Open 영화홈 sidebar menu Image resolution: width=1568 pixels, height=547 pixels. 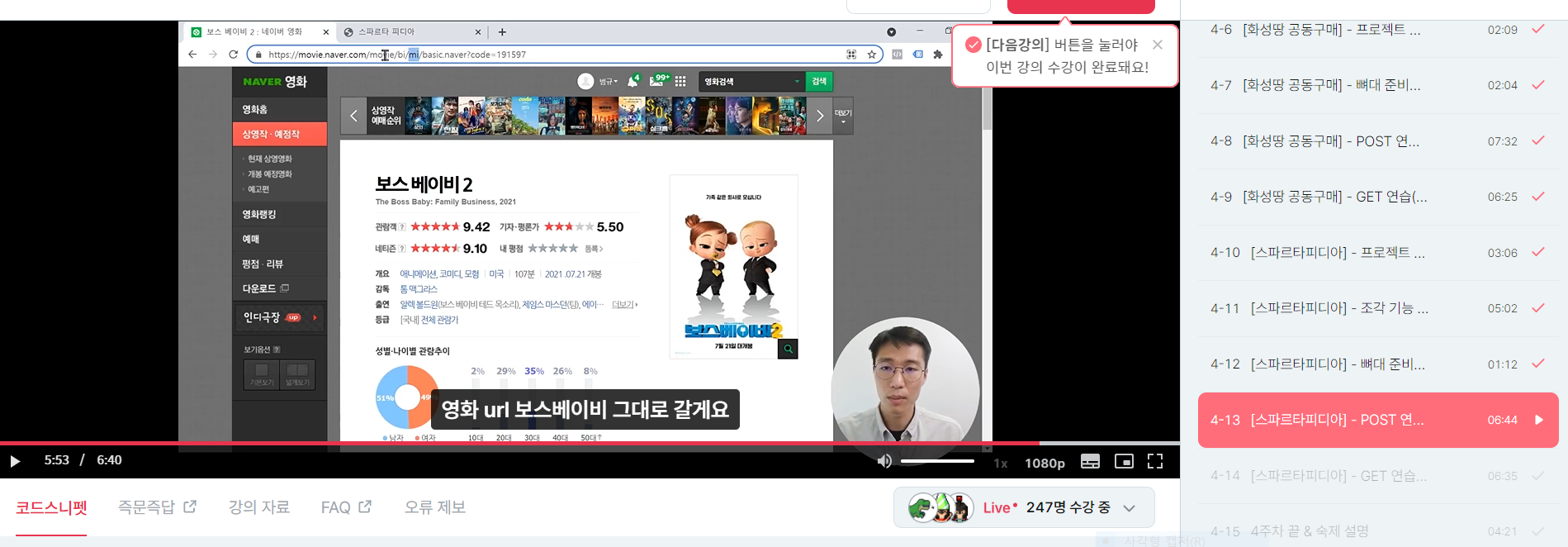280,109
